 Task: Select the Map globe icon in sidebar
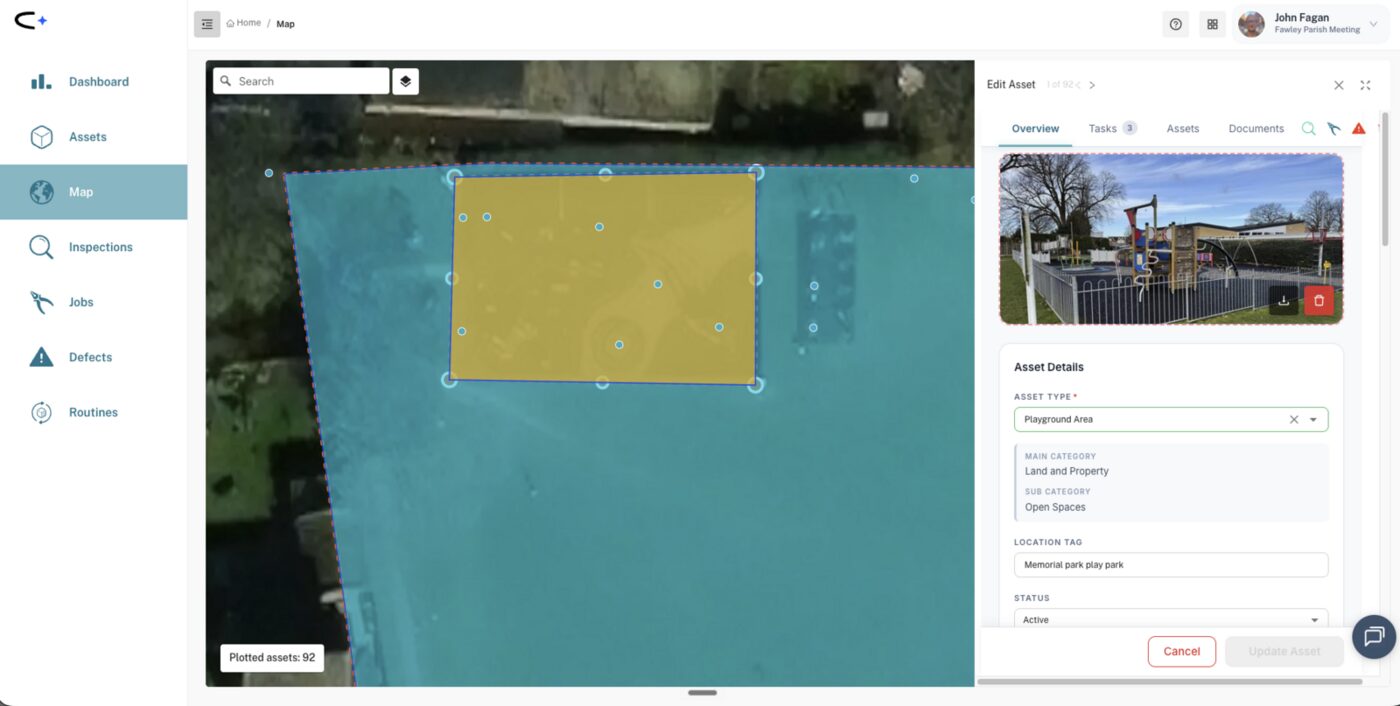[41, 192]
